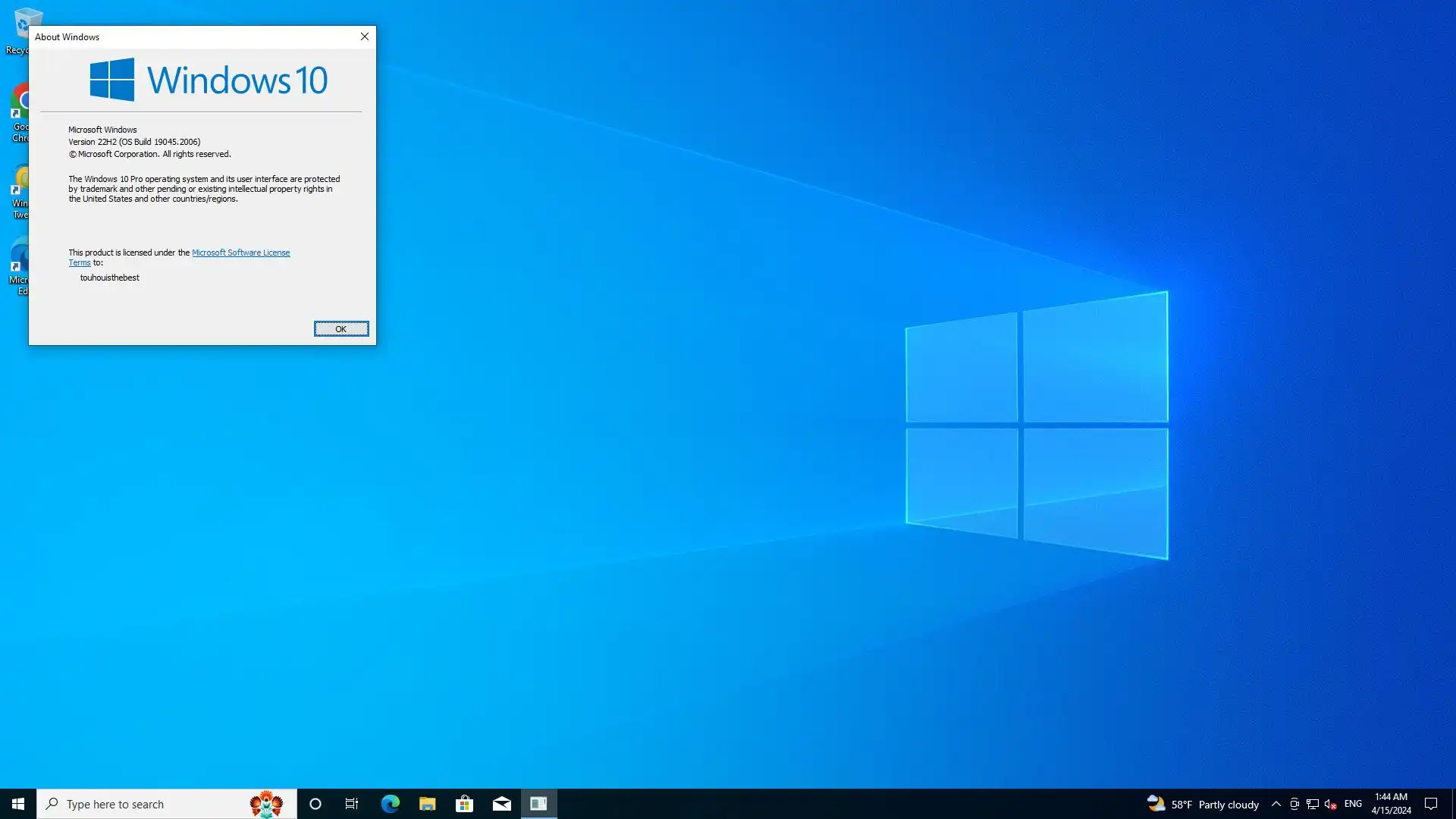Open the network status tray icon
Image resolution: width=1456 pixels, height=819 pixels.
1313,804
